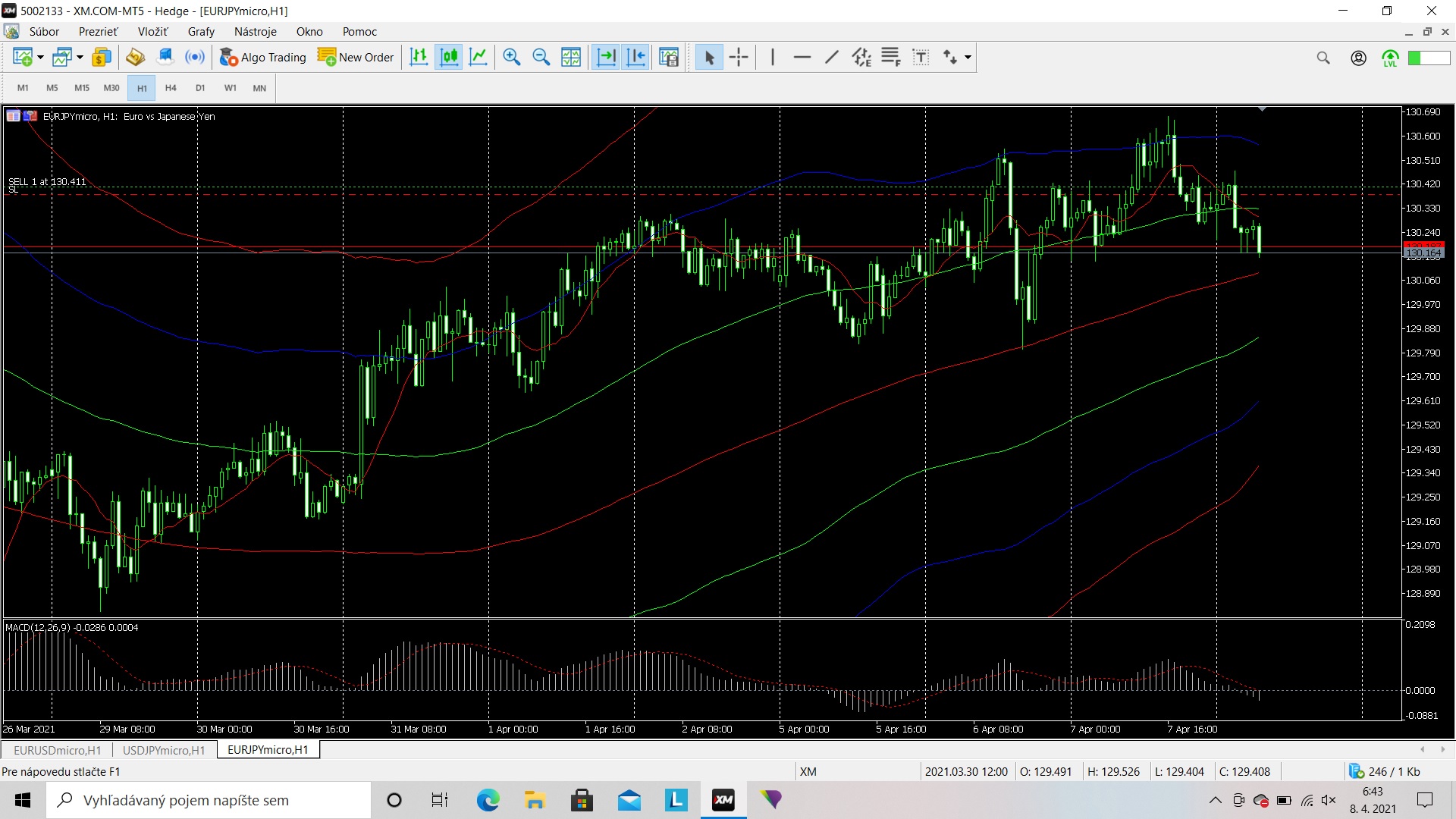Viewport: 1456px width, 819px height.
Task: Toggle chart auto scroll to end
Action: pos(606,57)
